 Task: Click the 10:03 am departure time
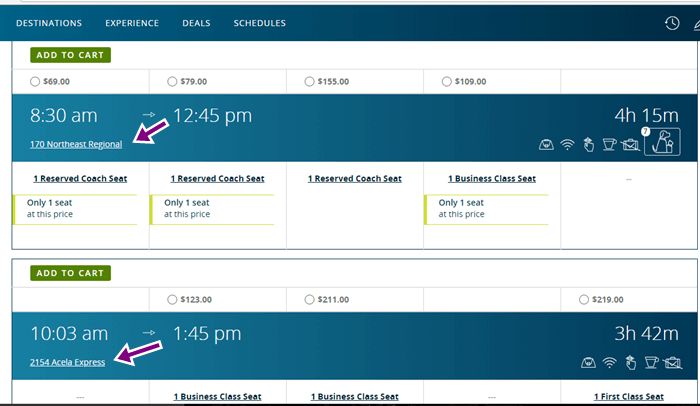69,334
